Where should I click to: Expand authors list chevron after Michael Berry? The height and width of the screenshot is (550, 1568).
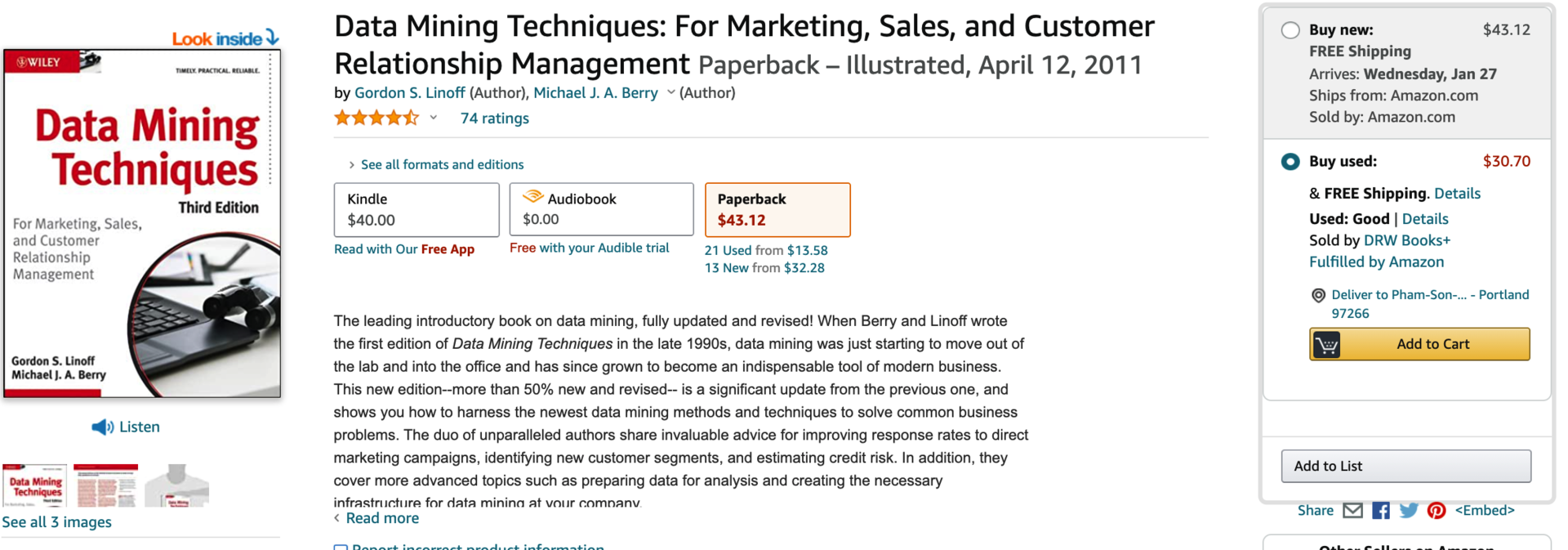coord(670,92)
